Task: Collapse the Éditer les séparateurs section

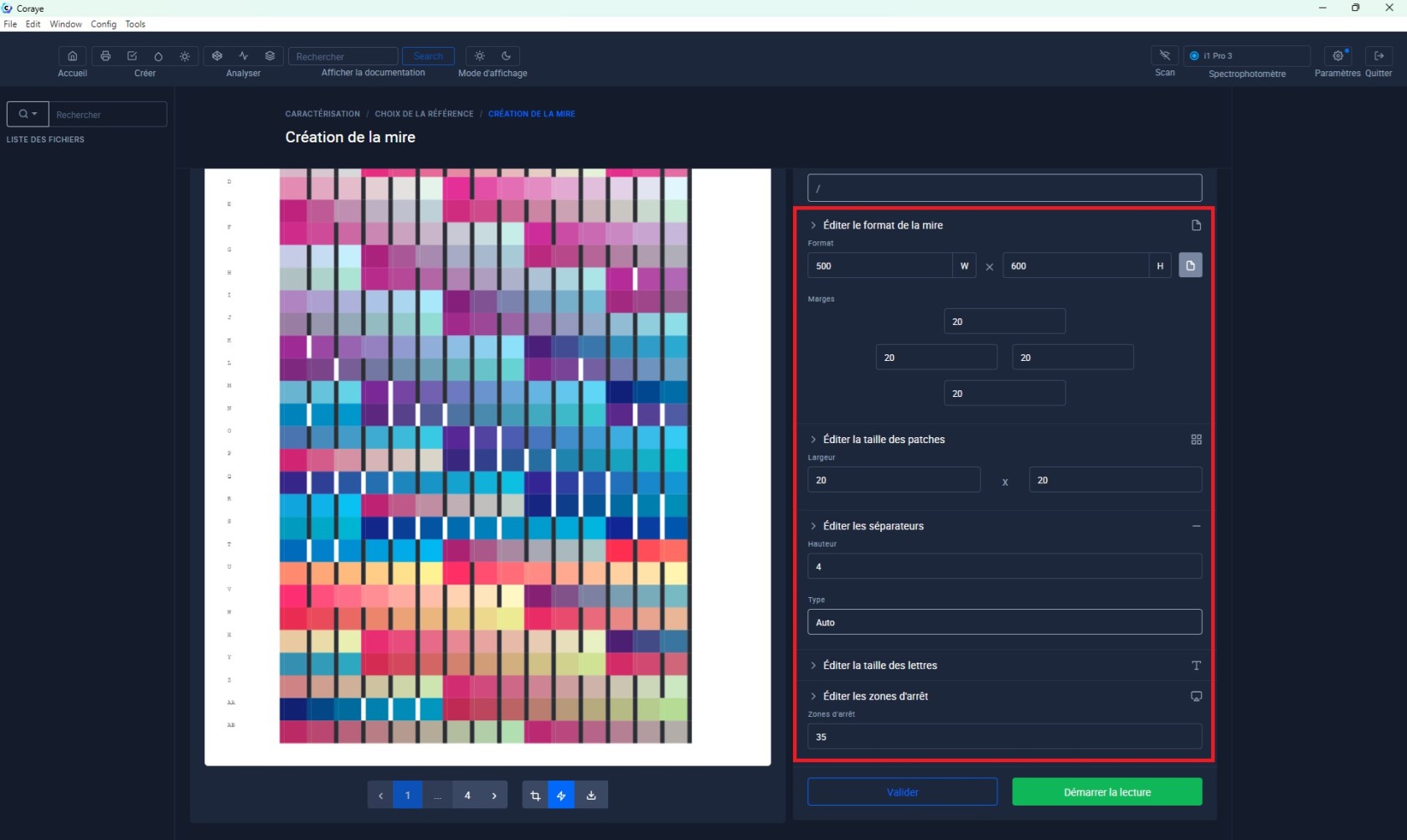Action: coord(813,526)
